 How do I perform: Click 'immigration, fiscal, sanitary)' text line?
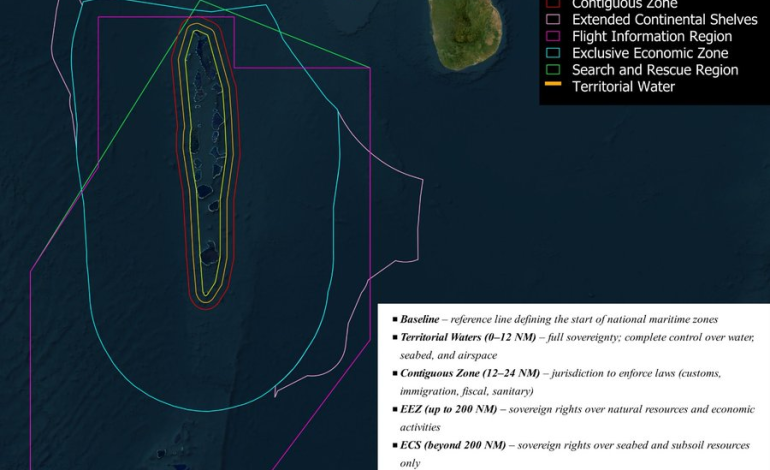(467, 391)
